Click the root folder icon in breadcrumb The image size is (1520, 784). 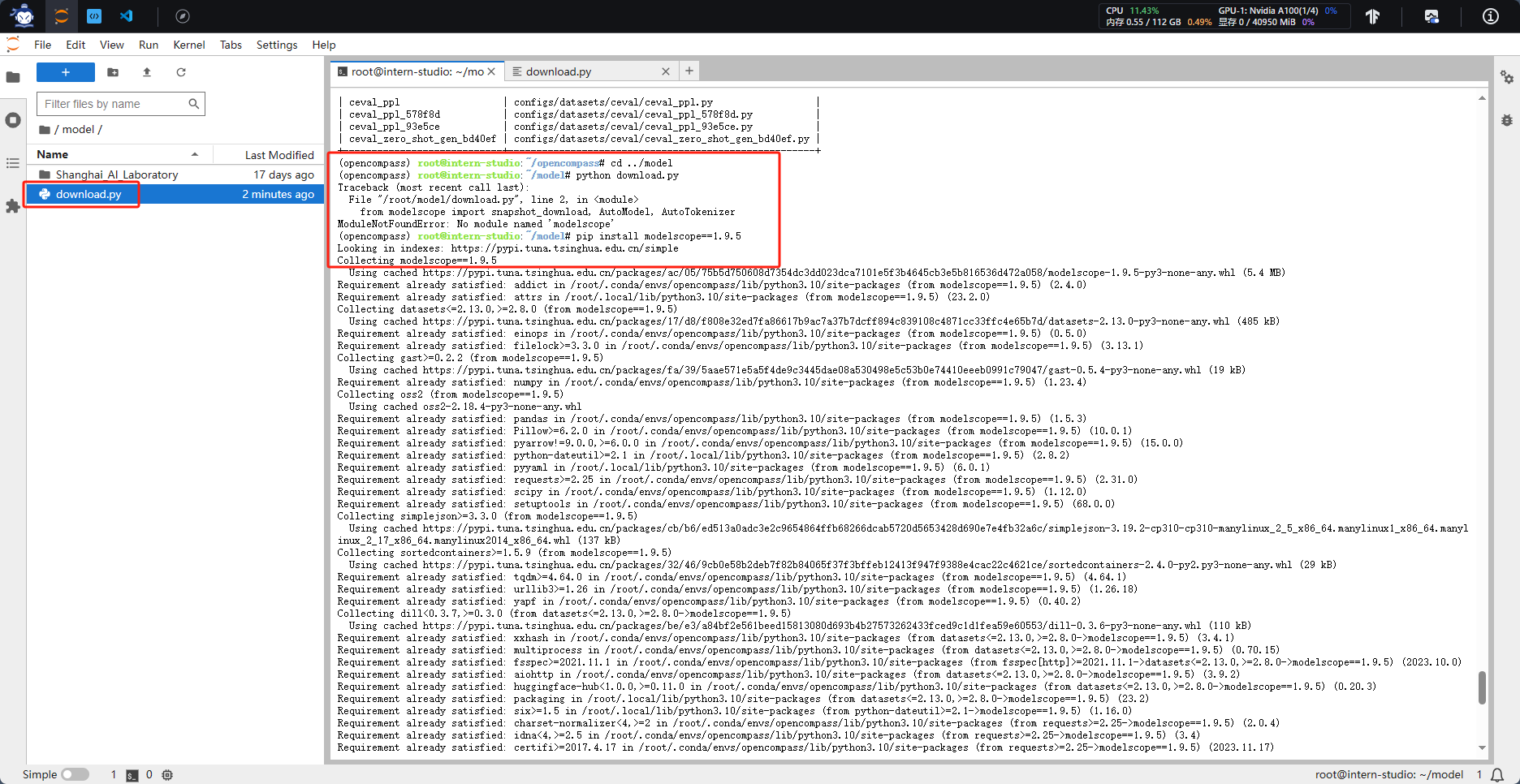(x=45, y=130)
